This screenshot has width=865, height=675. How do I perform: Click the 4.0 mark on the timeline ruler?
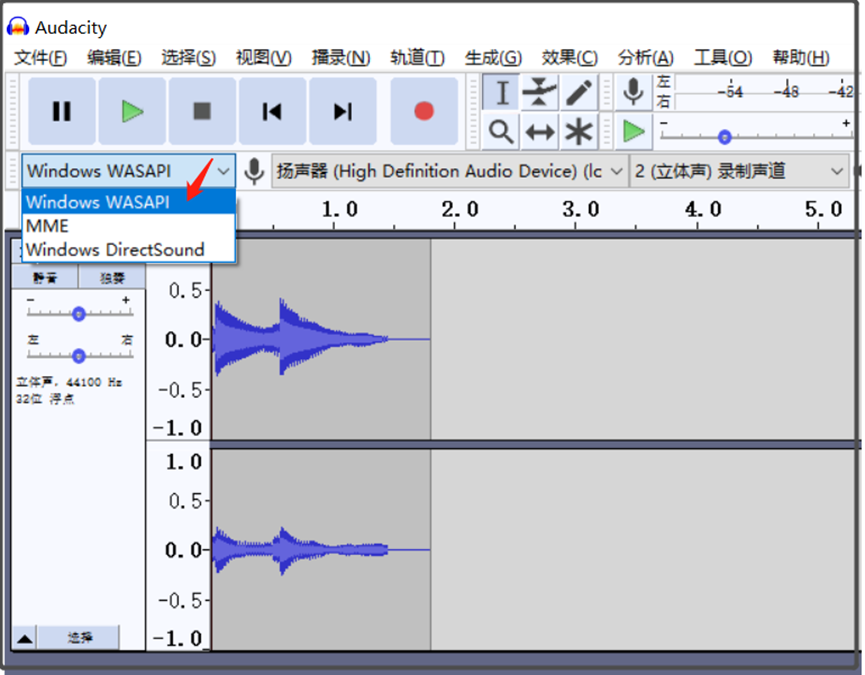coord(702,209)
